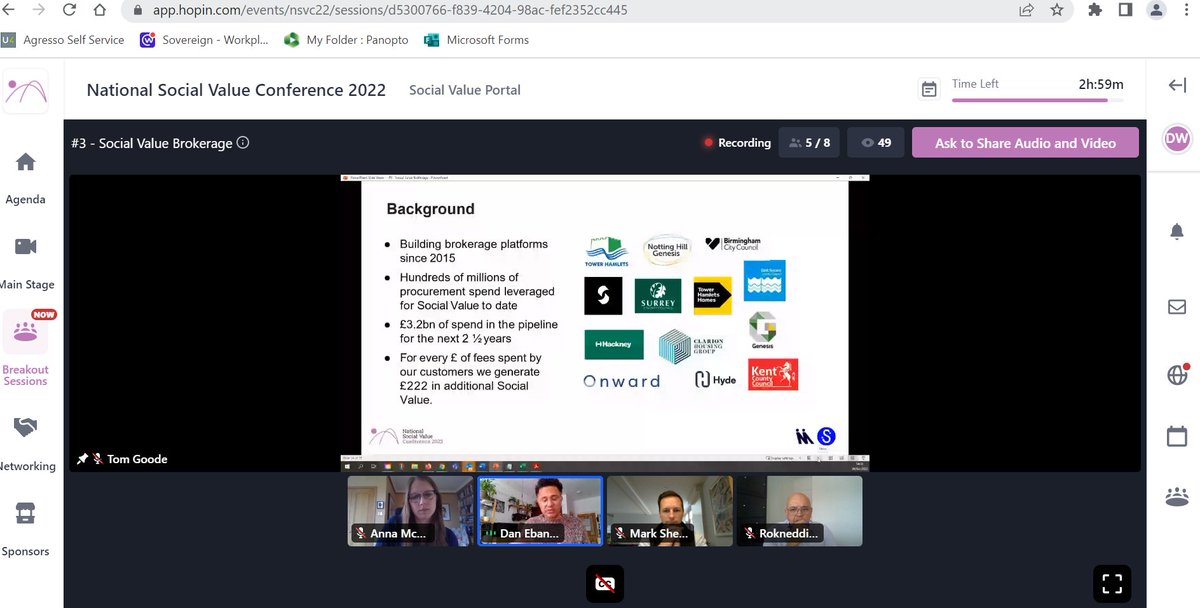The width and height of the screenshot is (1200, 608).
Task: Open the browser three-dot menu
Action: [1187, 10]
